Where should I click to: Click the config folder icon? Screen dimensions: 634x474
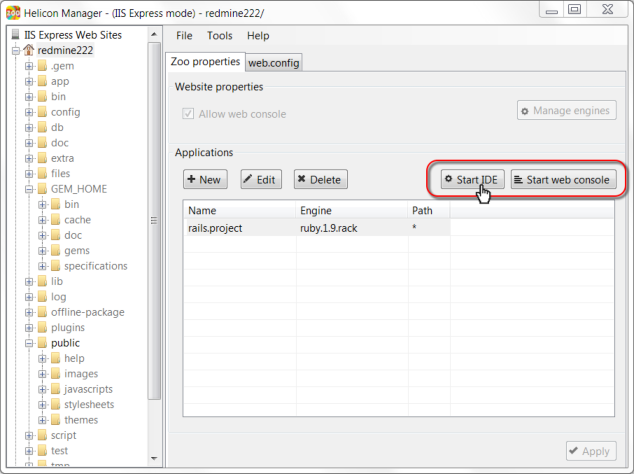pos(42,112)
